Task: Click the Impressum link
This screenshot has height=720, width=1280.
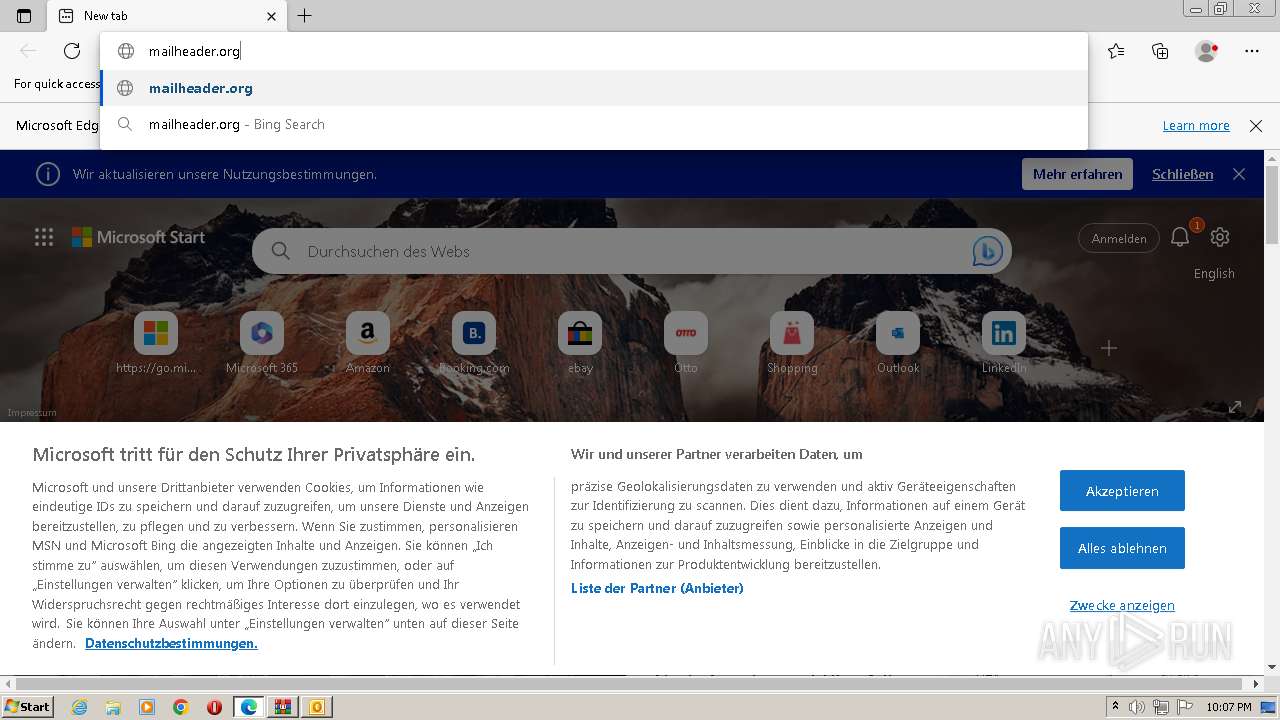Action: click(x=32, y=412)
